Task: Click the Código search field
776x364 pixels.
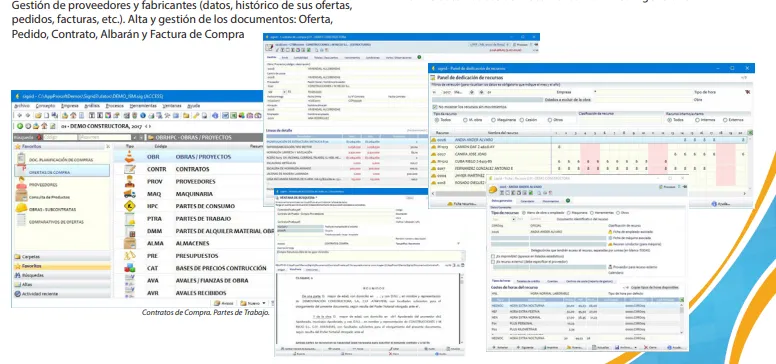Action: (x=59, y=137)
